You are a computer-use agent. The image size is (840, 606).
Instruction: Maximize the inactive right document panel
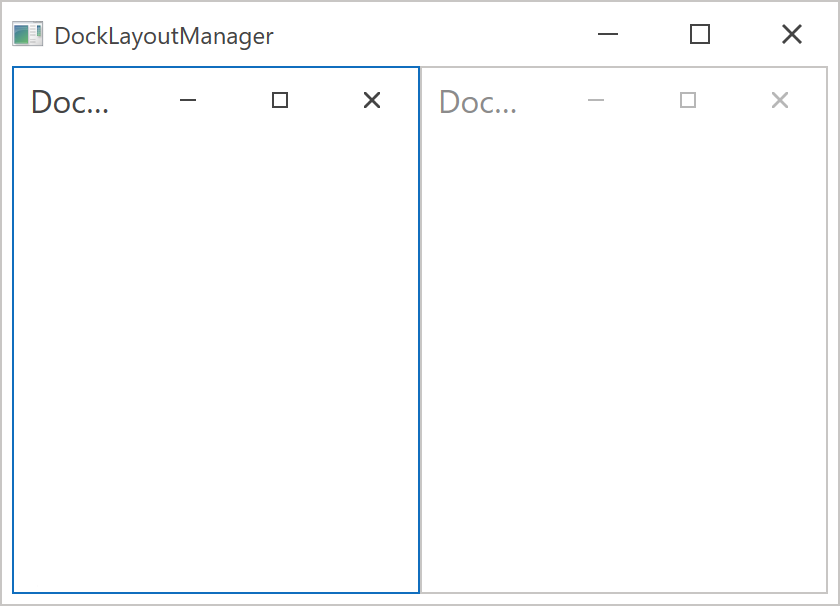(x=688, y=100)
